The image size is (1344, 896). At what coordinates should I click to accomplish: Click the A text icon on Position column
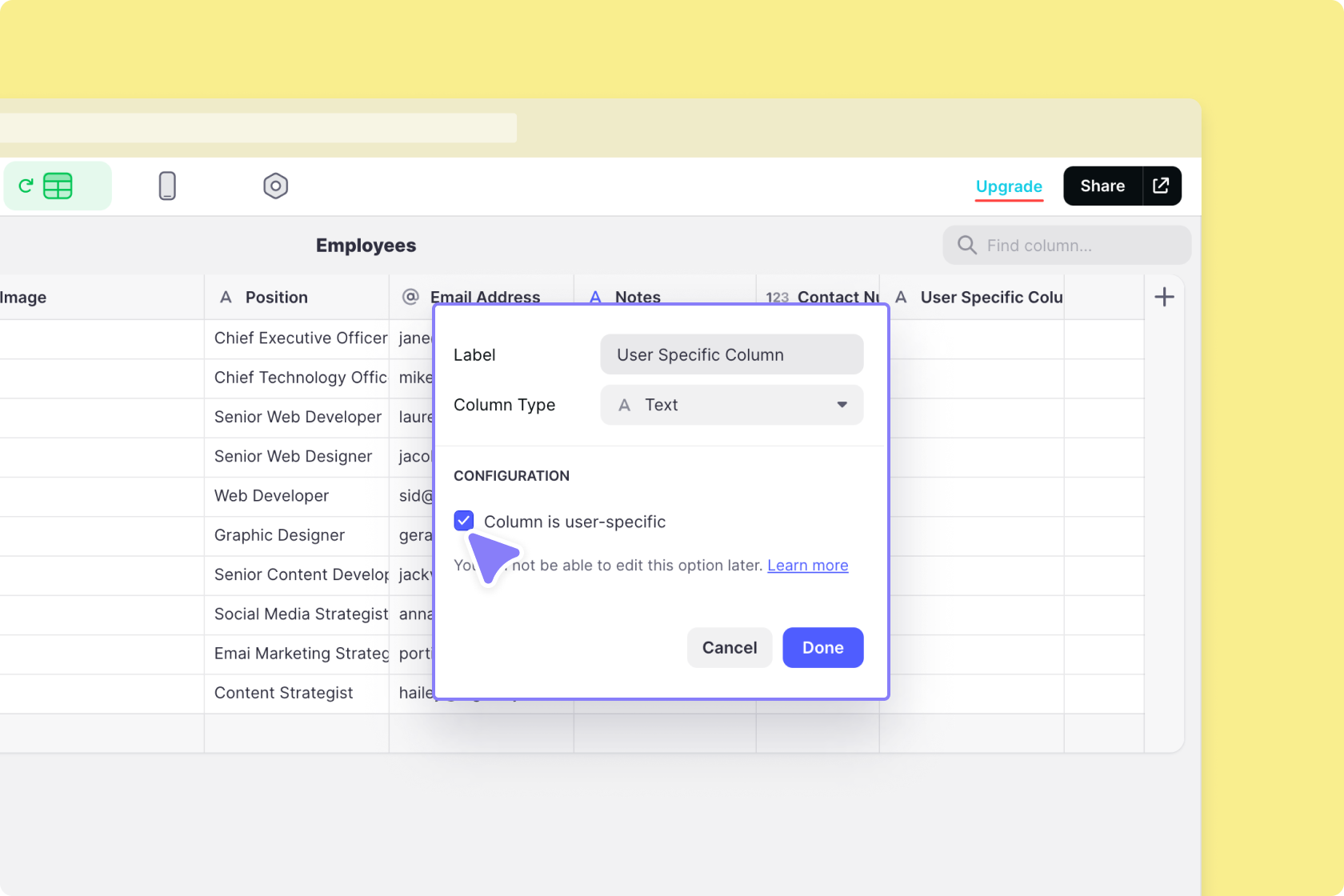click(226, 297)
